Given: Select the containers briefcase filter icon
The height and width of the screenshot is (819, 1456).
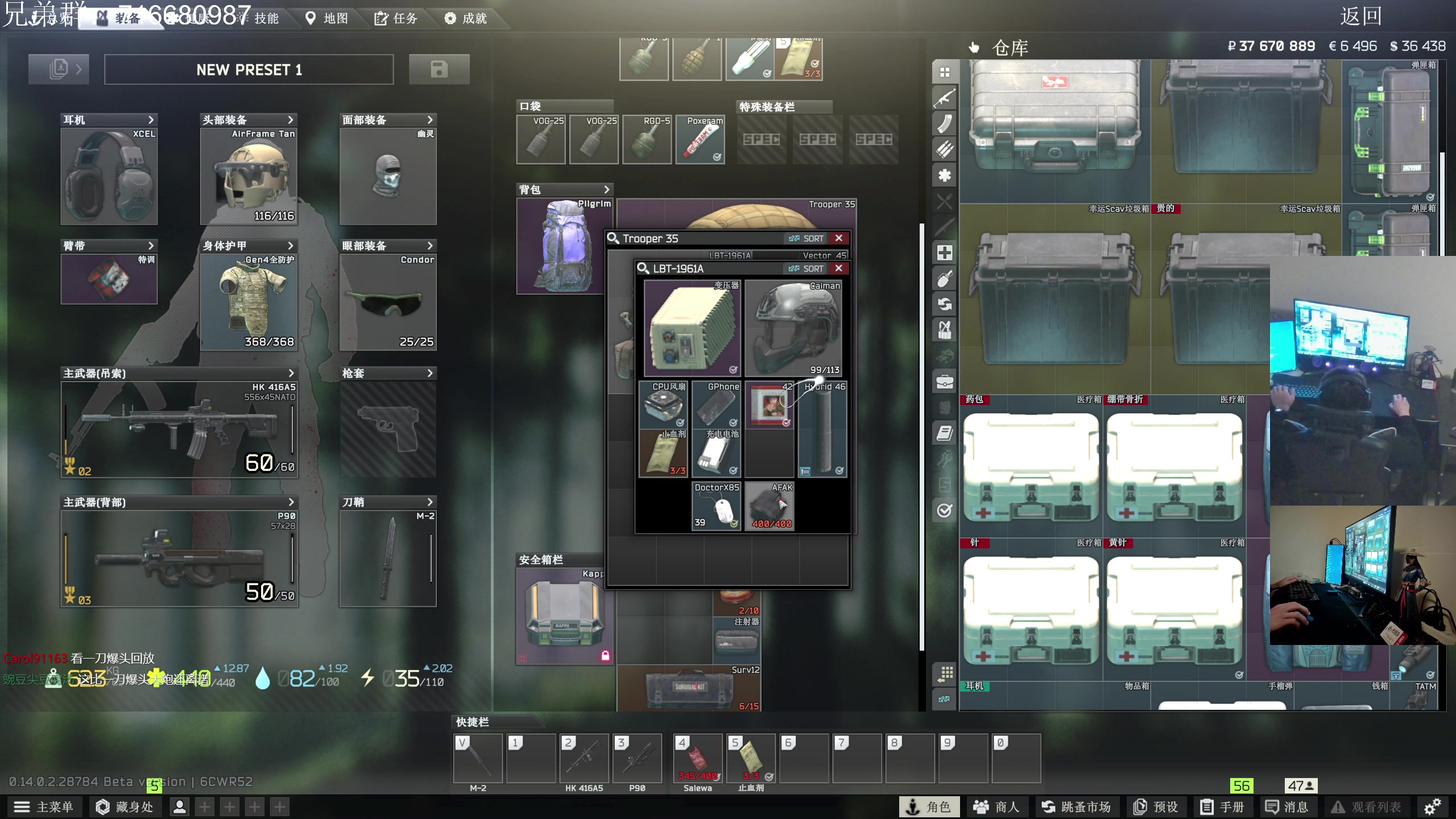Looking at the screenshot, I should coord(944,381).
